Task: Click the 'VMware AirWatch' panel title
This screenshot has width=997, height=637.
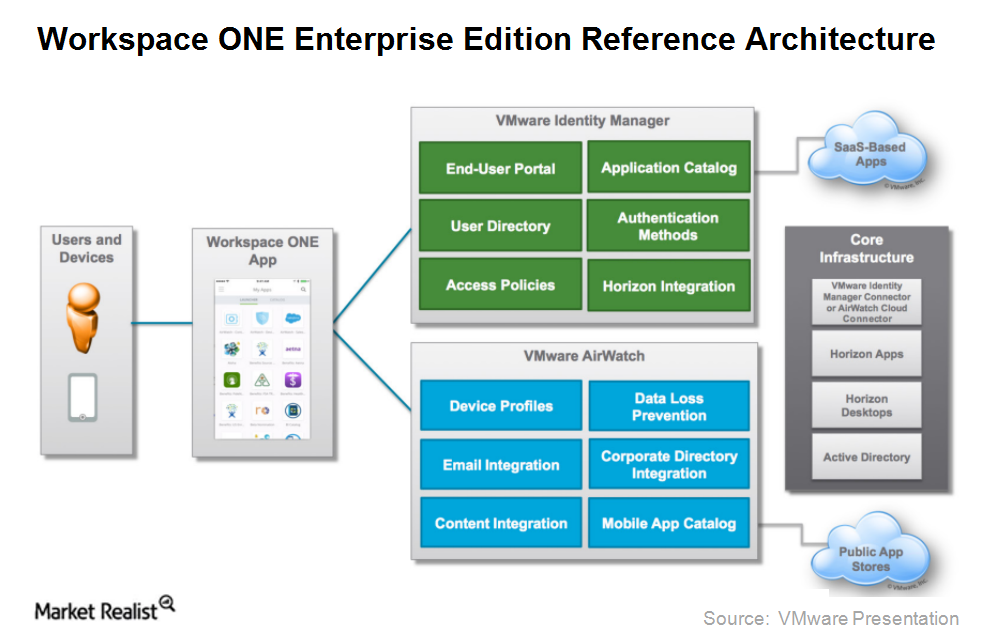Action: pos(584,355)
